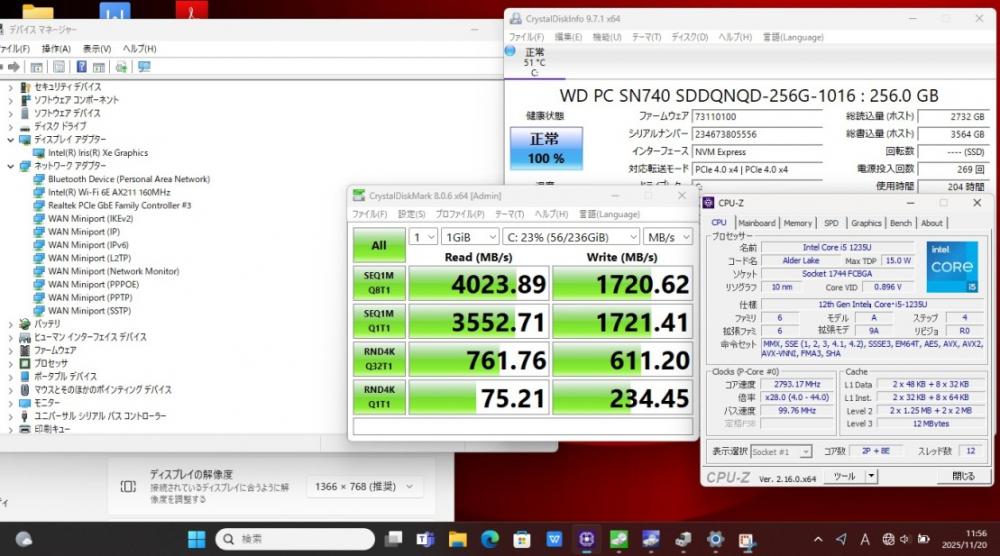The image size is (1000, 556).
Task: Click the battery tray icon
Action: [x=923, y=539]
